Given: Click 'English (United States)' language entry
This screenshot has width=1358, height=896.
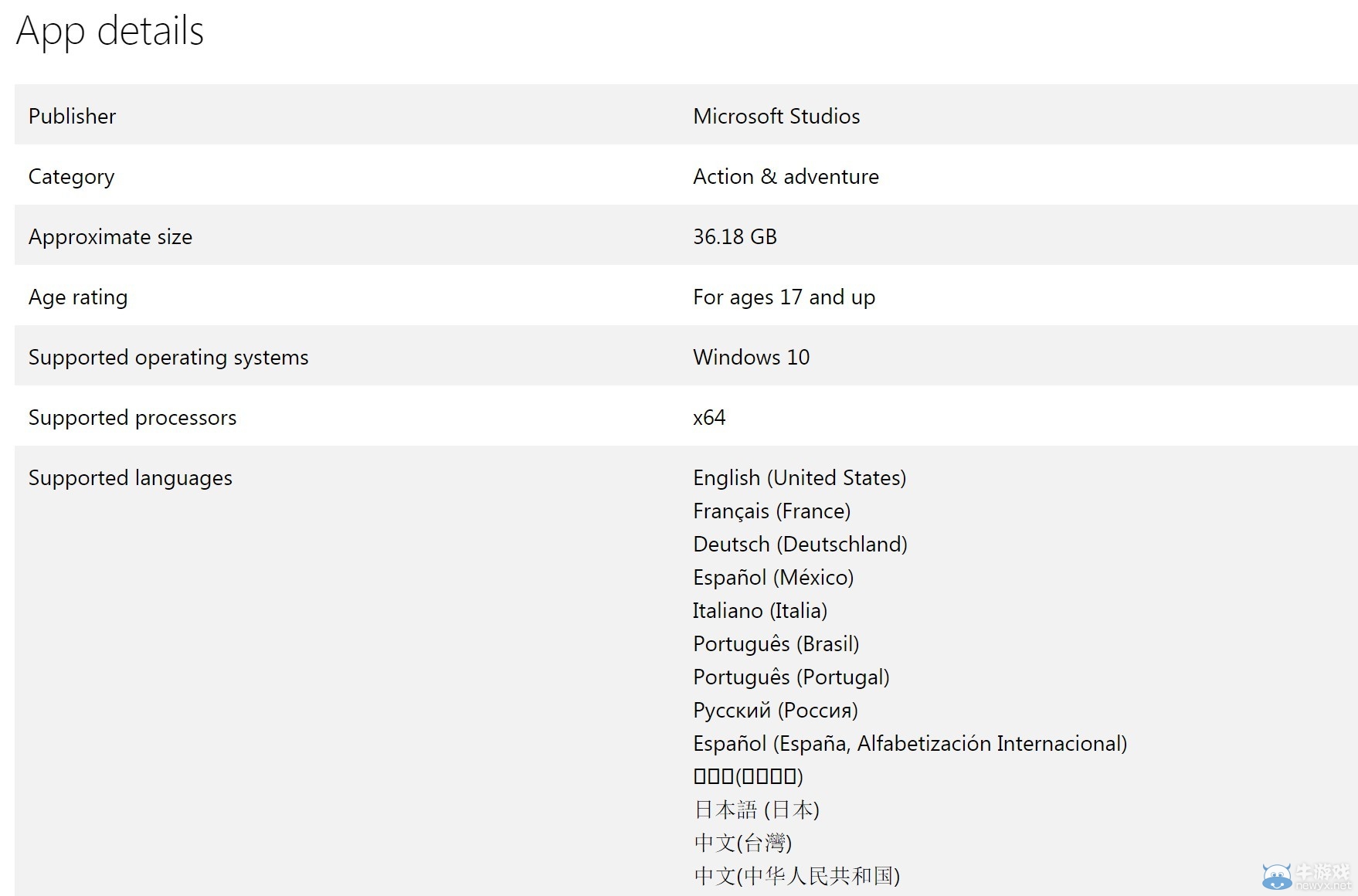Looking at the screenshot, I should click(800, 478).
